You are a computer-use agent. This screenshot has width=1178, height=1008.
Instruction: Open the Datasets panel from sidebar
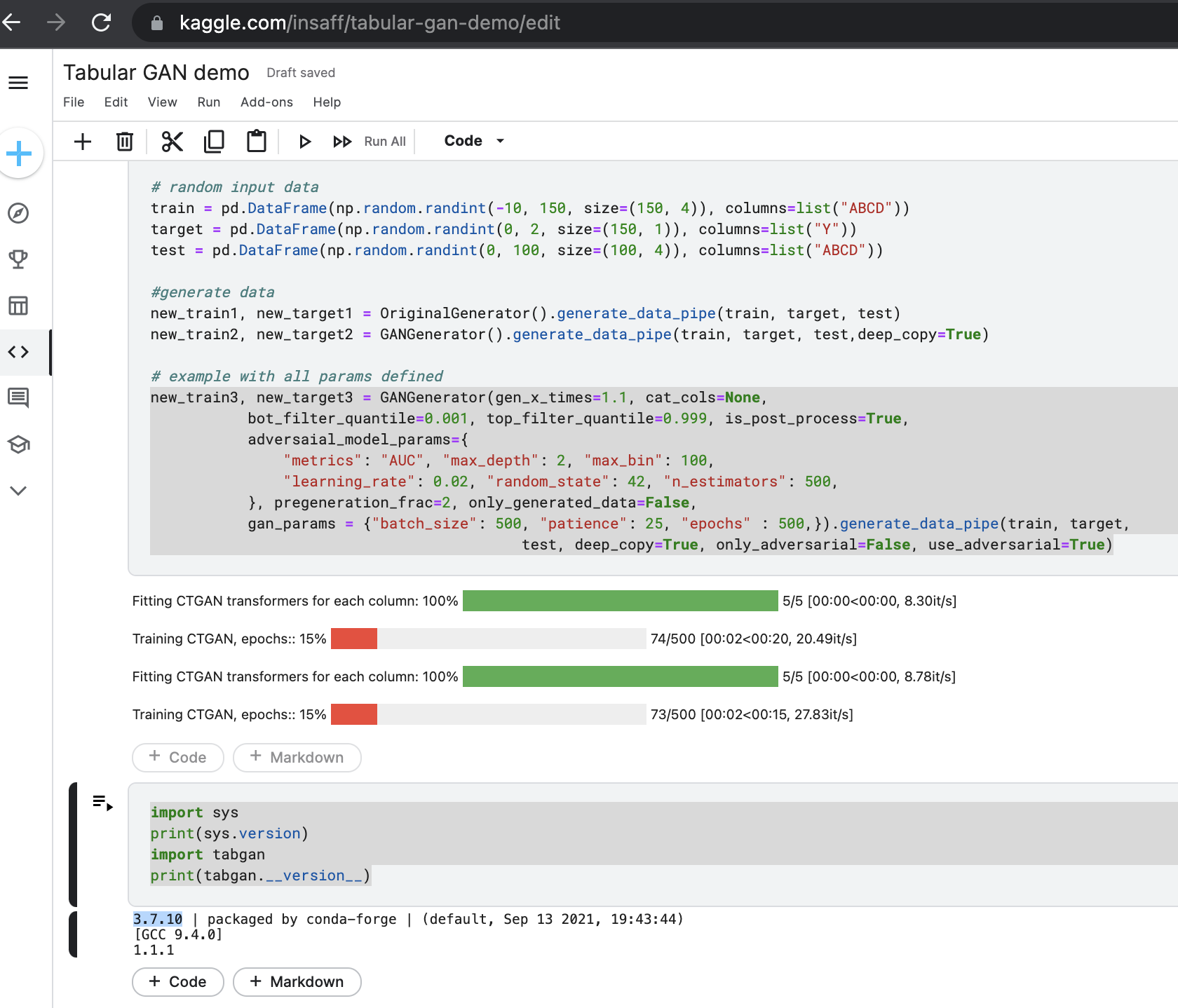18,306
